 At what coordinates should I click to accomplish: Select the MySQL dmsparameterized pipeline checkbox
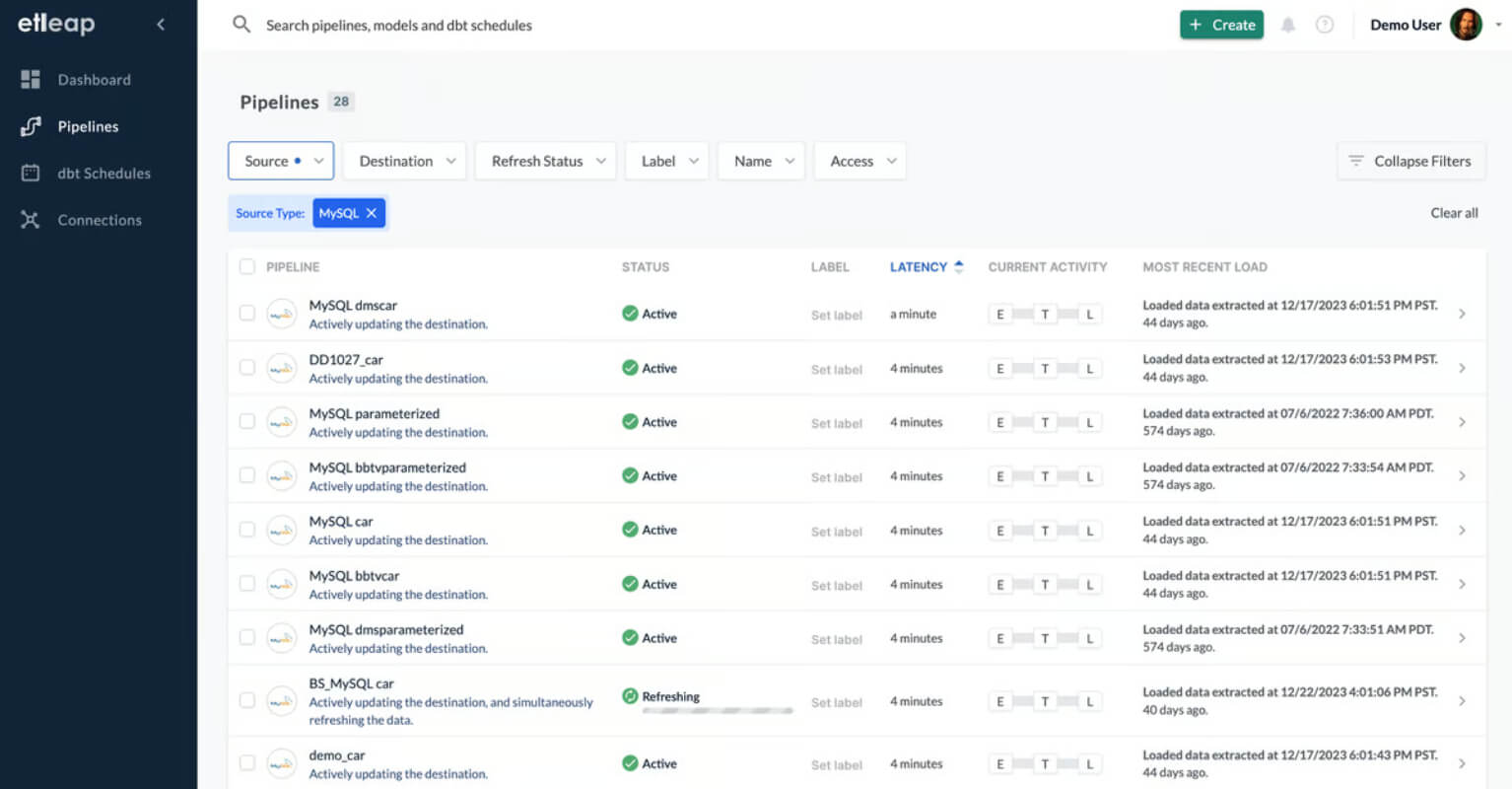(247, 638)
